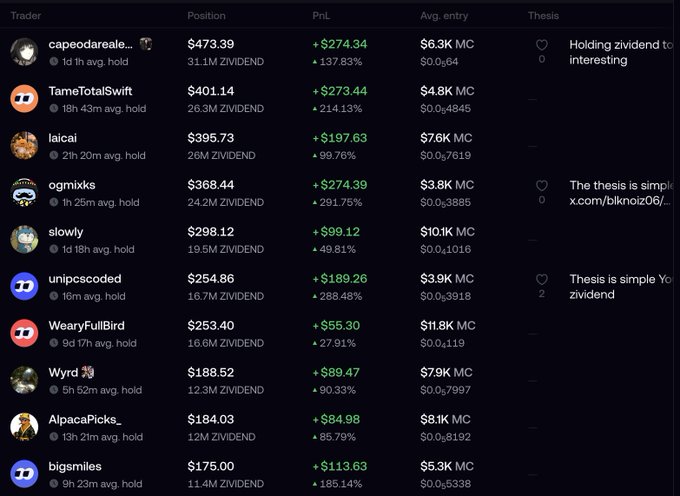
Task: Select PnL value +$197.63
Action: (x=340, y=138)
